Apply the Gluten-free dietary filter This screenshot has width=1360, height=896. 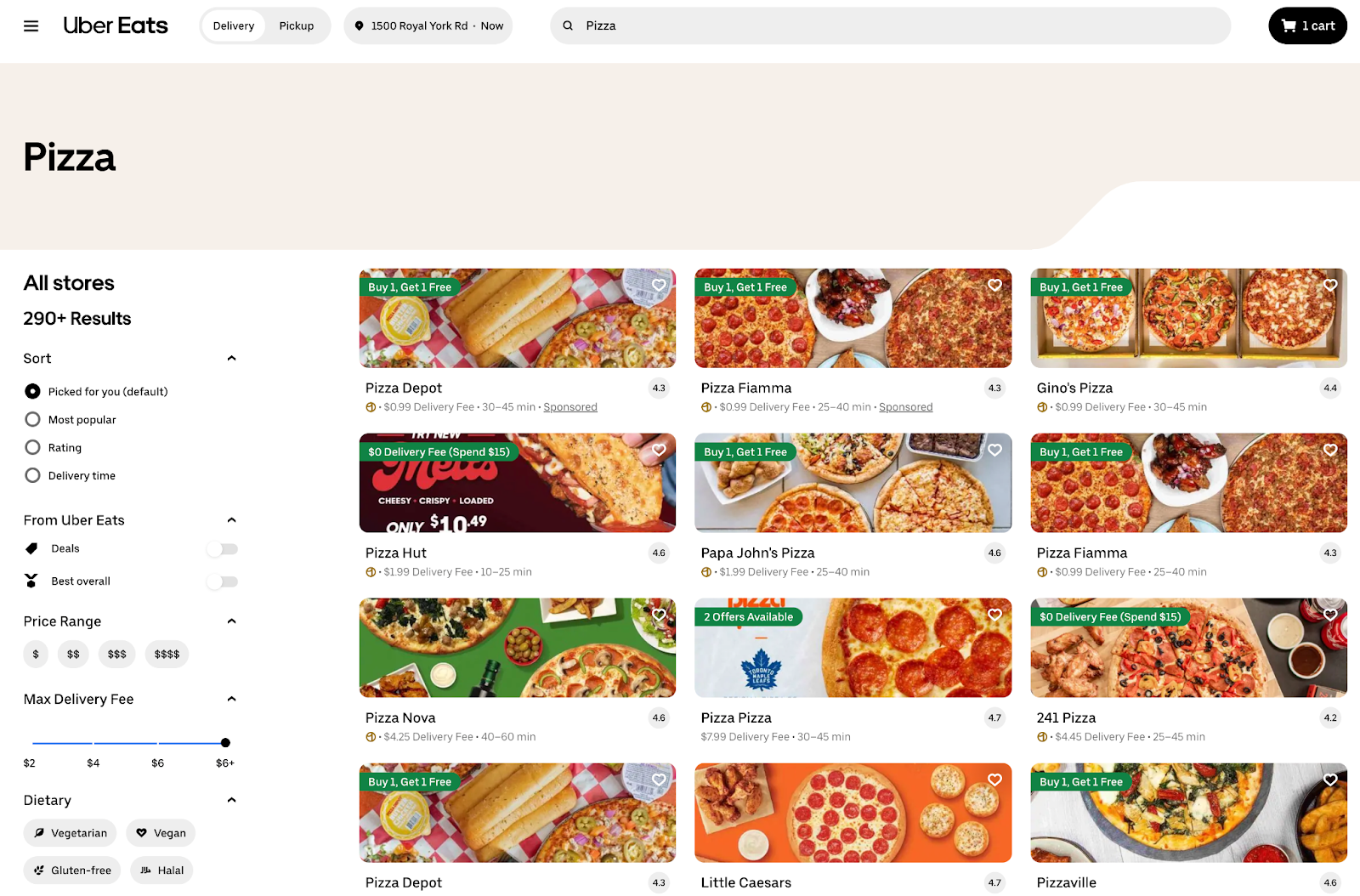tap(72, 870)
